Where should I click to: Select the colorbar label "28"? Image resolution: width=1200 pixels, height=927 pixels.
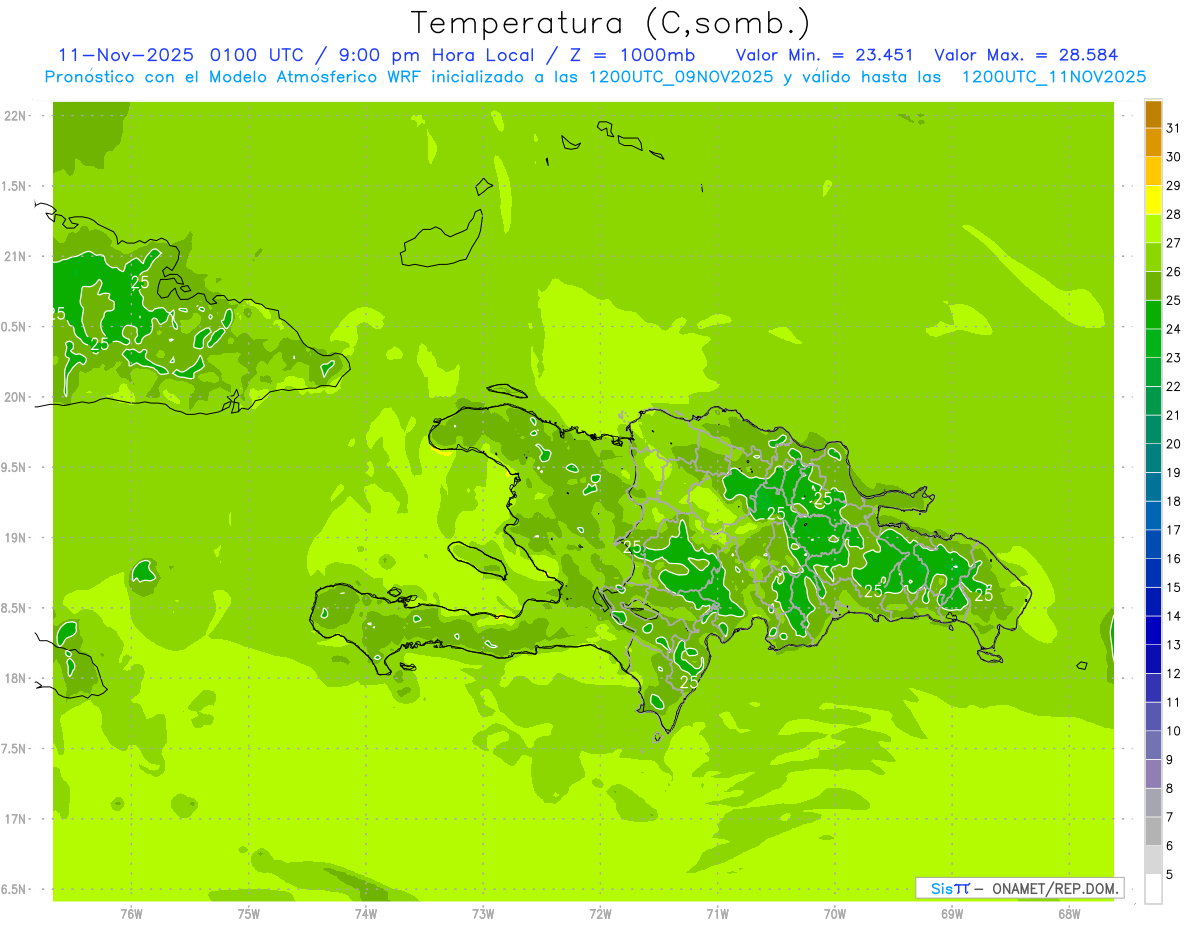(1173, 214)
